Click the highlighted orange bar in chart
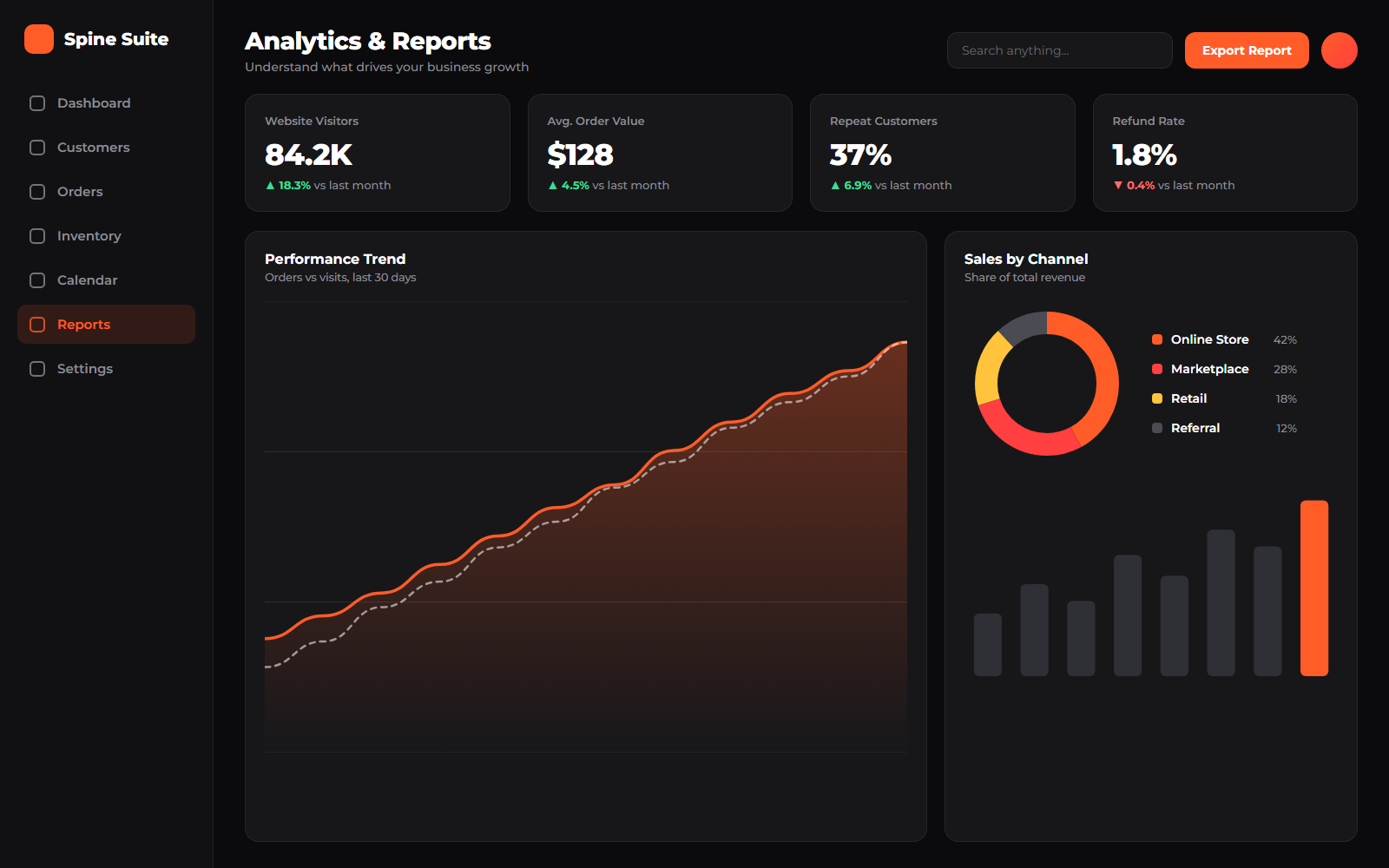This screenshot has width=1389, height=868. (x=1314, y=588)
